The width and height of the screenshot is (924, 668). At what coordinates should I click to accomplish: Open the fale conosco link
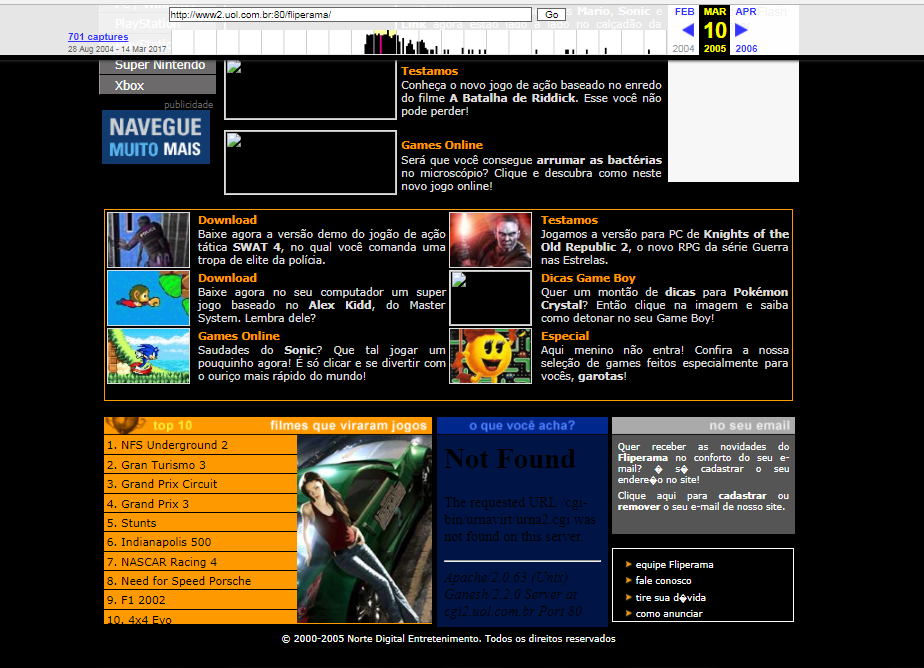[x=663, y=580]
